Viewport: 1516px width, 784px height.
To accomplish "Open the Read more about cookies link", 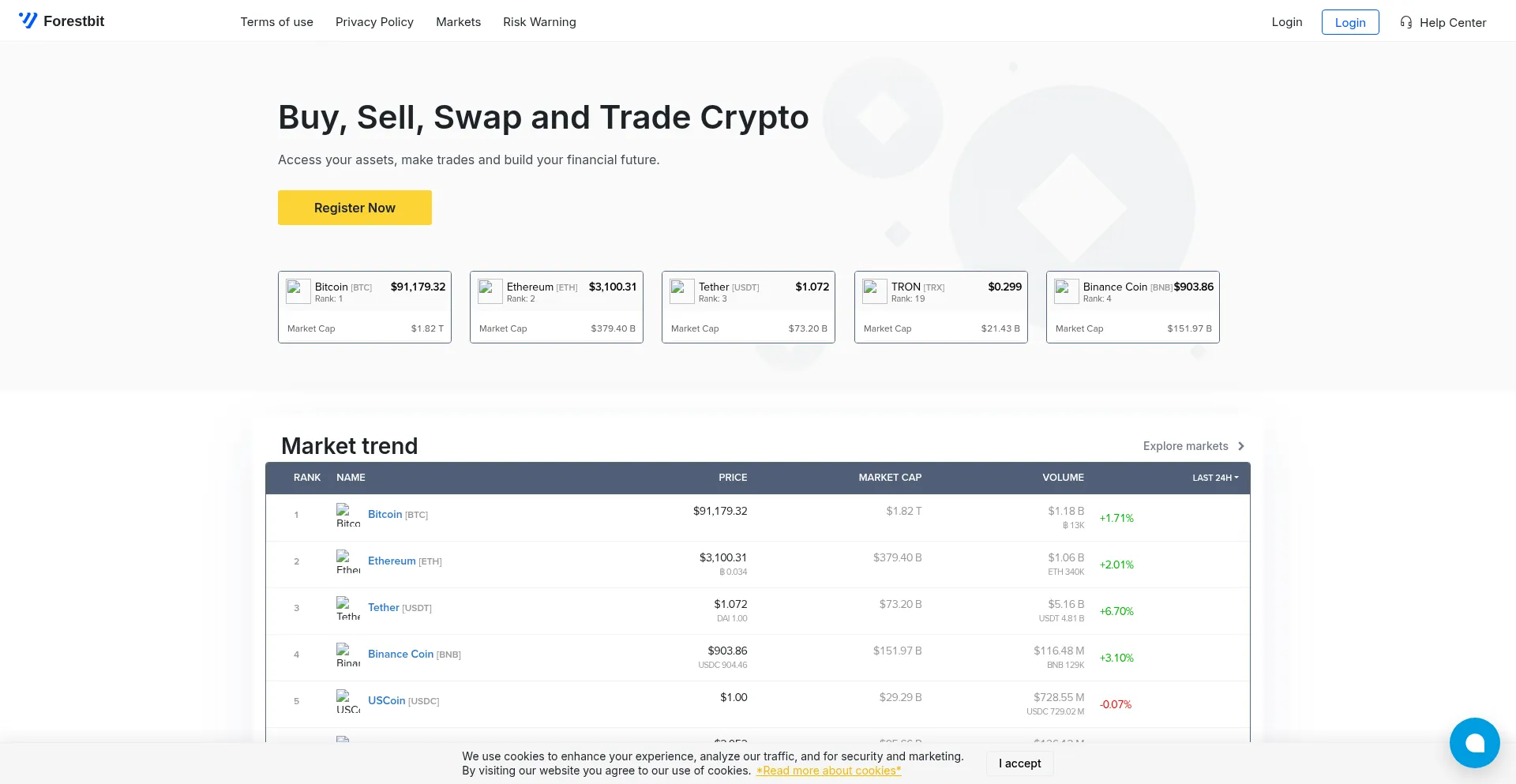I will (x=827, y=770).
